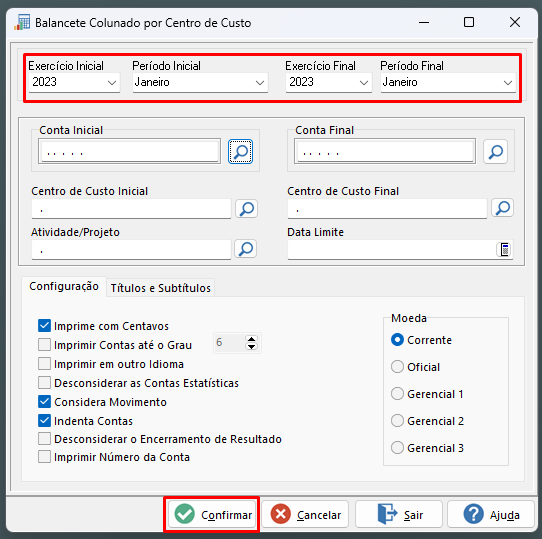Image resolution: width=542 pixels, height=539 pixels.
Task: Select Gerencial 3 currency option
Action: [x=397, y=448]
